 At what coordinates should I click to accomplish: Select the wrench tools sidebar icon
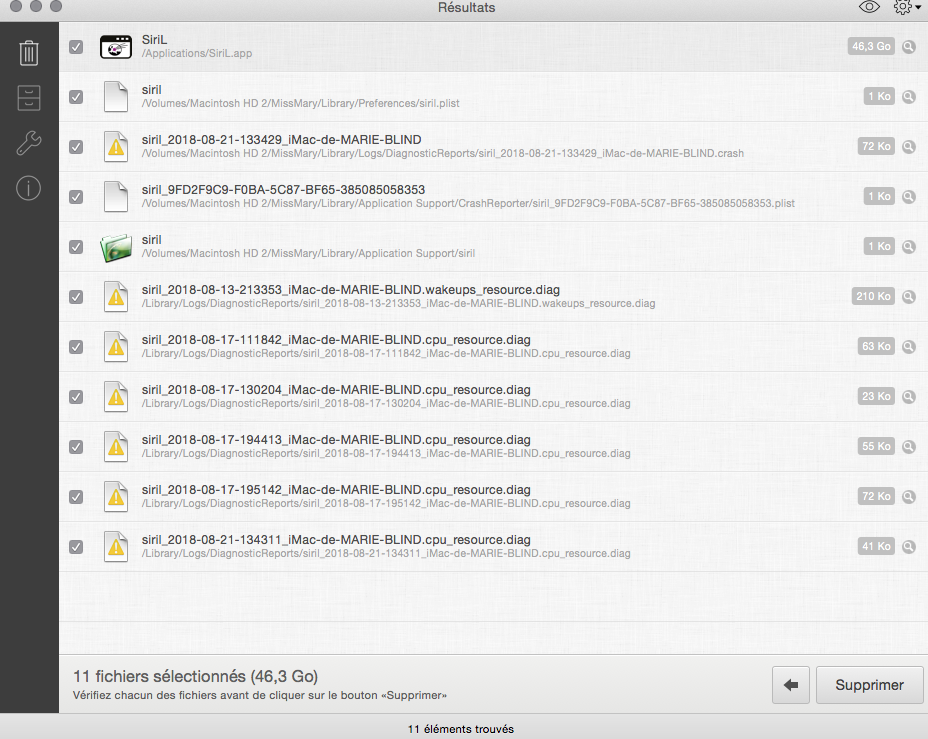(x=28, y=143)
